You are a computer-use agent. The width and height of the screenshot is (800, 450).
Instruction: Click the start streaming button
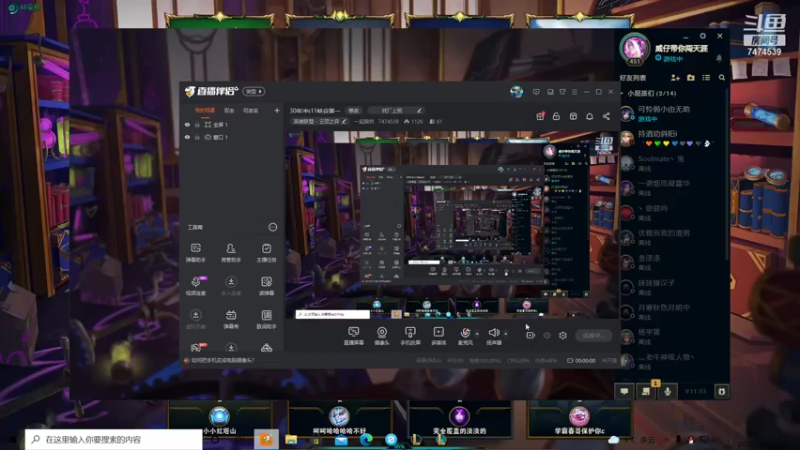point(593,335)
